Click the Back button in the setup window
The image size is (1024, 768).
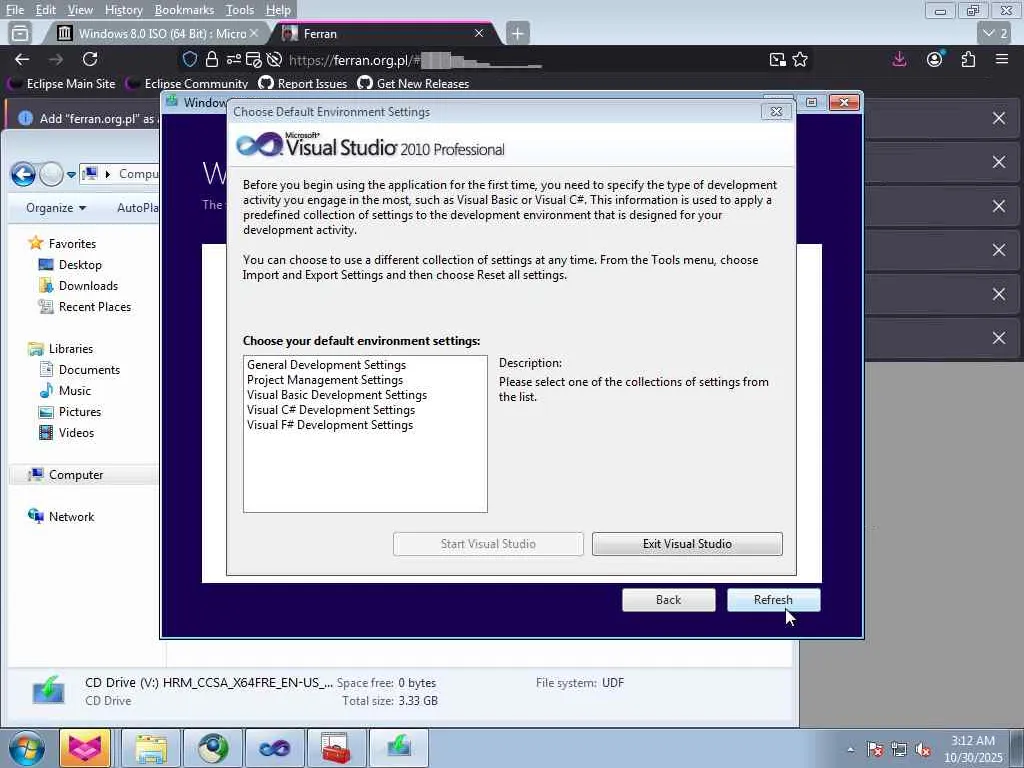(x=668, y=600)
